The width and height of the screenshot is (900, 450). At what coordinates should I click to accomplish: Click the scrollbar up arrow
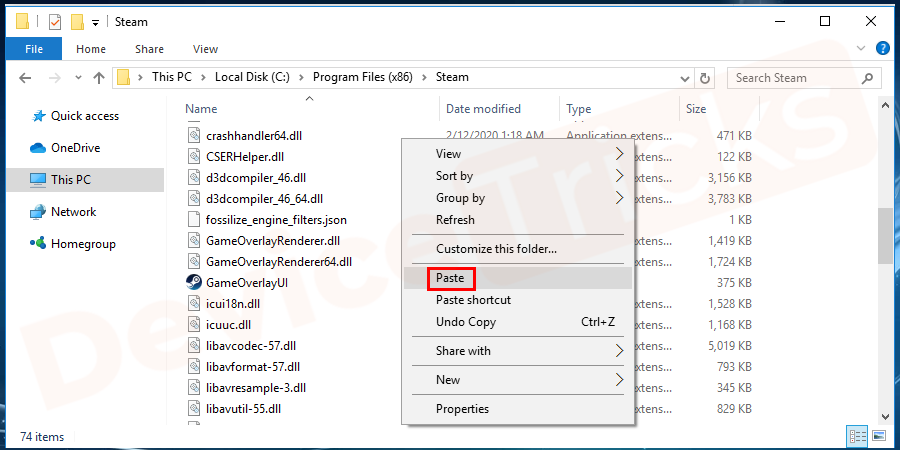885,103
